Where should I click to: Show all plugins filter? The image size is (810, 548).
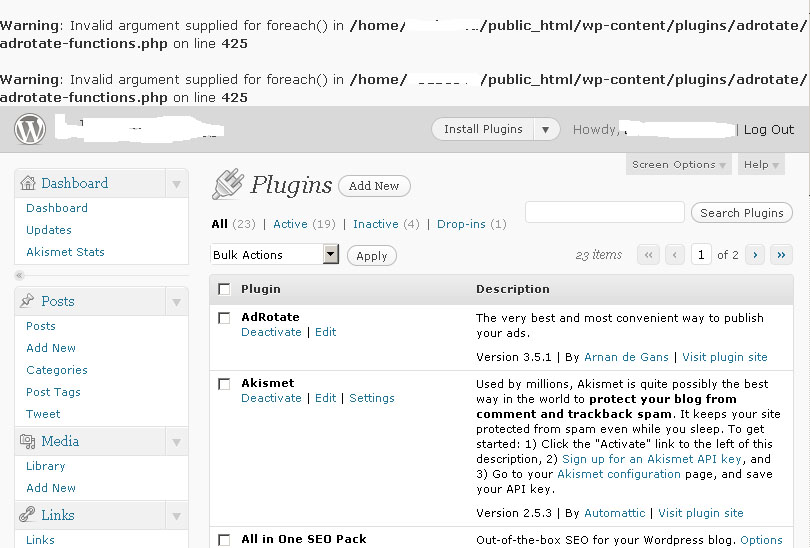pyautogui.click(x=220, y=224)
